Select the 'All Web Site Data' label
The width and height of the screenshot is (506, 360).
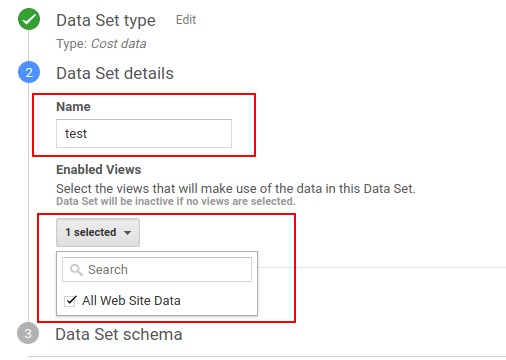click(x=131, y=301)
